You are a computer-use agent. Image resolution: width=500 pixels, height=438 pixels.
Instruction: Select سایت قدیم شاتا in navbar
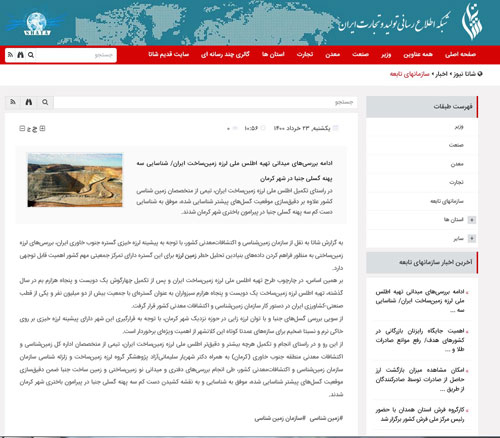point(168,54)
